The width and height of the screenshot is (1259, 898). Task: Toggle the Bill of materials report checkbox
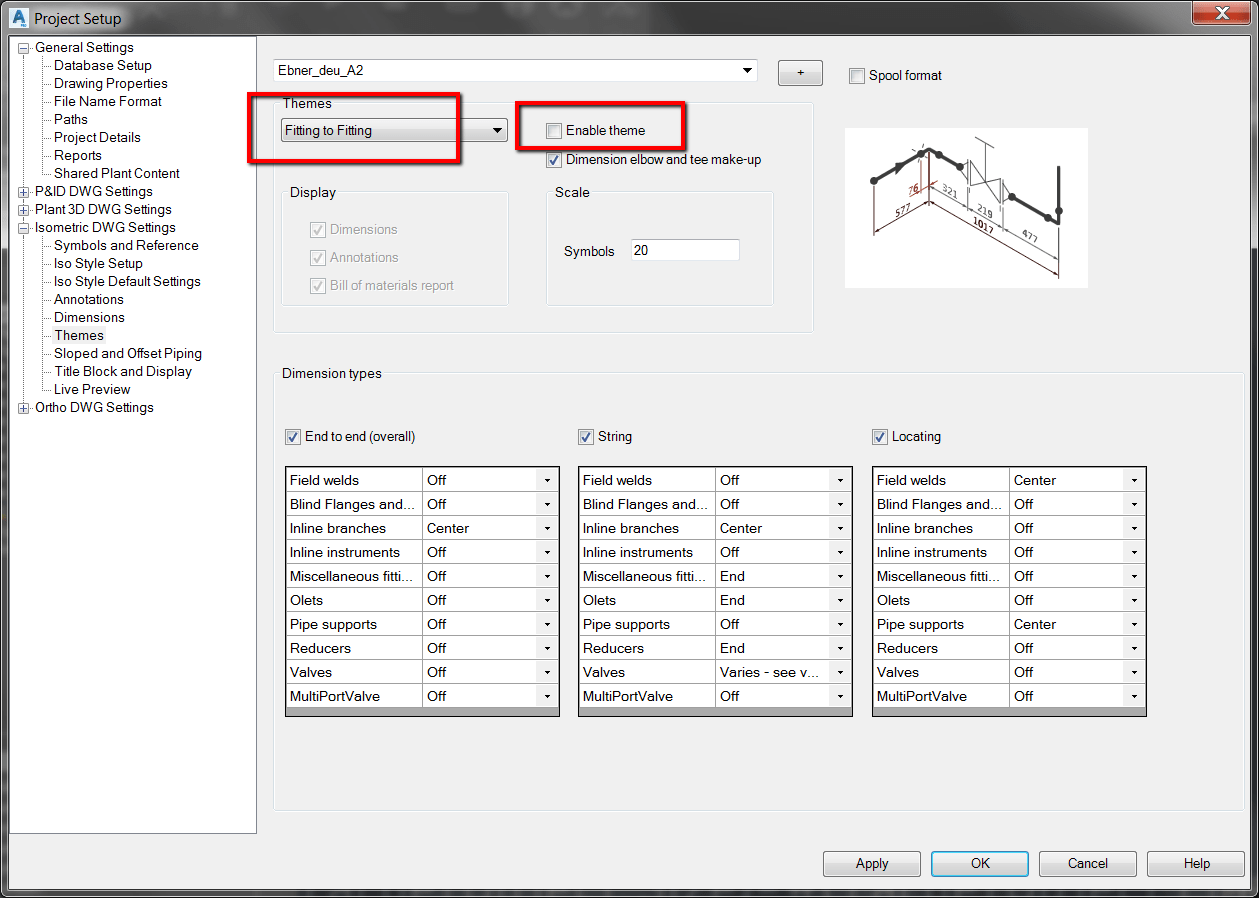tap(318, 286)
